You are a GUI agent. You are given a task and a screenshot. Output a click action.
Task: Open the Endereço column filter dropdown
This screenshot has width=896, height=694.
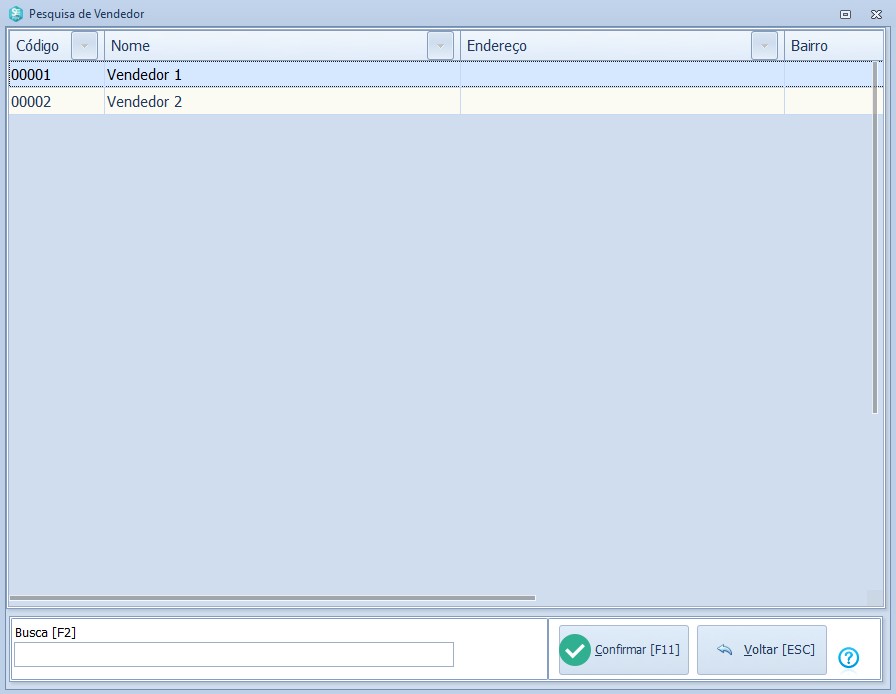764,46
